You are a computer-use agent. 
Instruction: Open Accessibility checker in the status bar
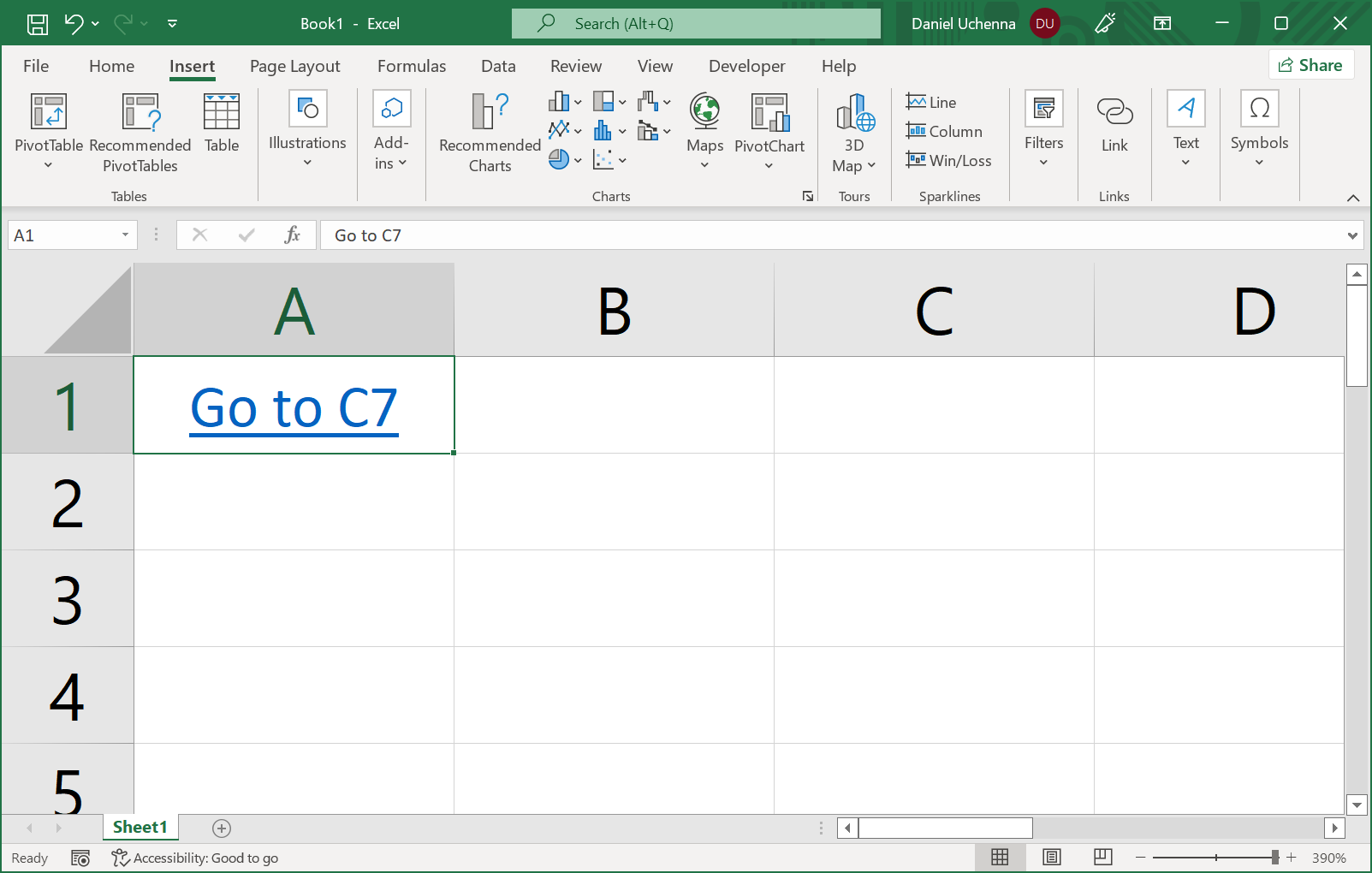click(195, 858)
